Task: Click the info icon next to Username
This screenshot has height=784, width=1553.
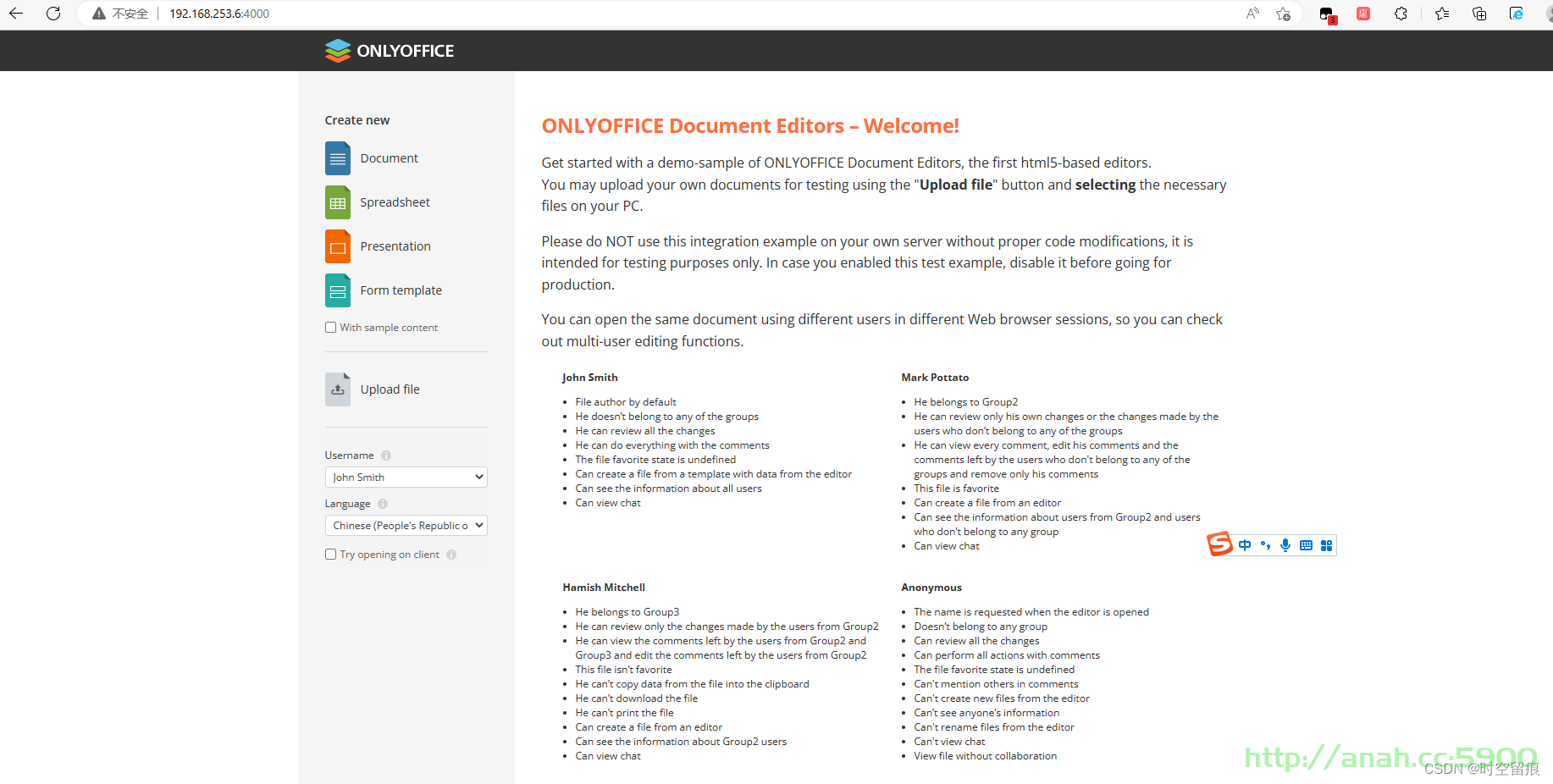Action: pyautogui.click(x=386, y=455)
